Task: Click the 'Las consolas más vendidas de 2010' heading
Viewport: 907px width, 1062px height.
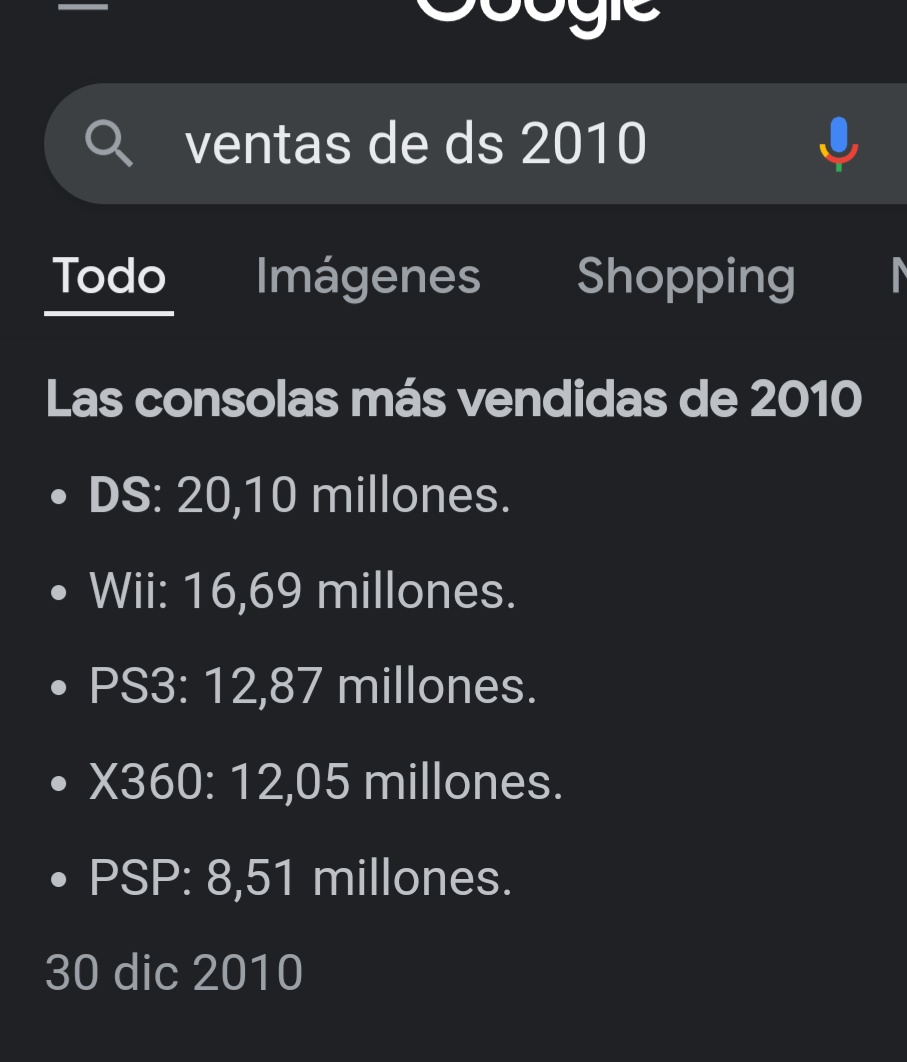Action: coord(453,399)
